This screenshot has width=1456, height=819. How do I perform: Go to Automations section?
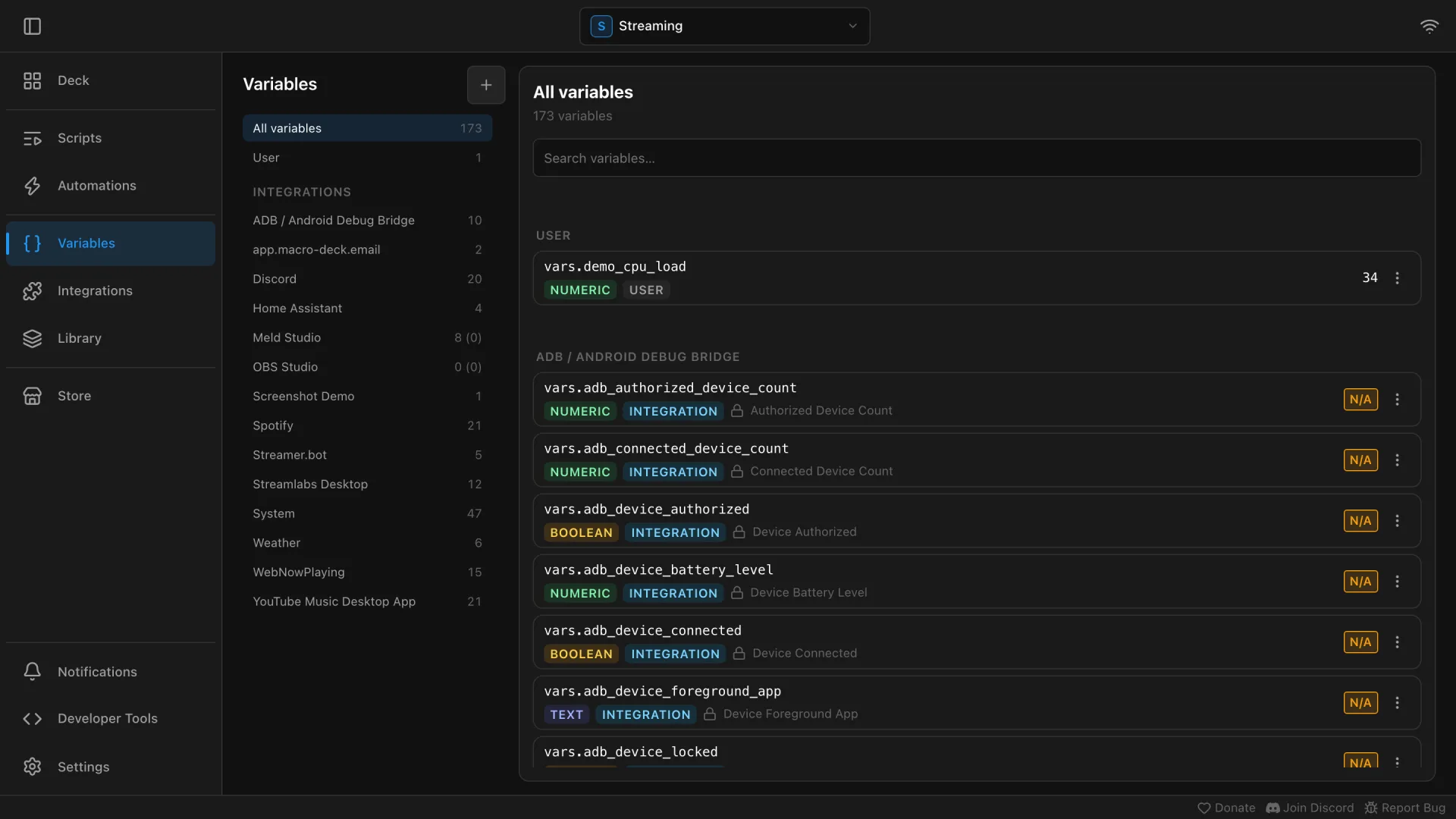[x=111, y=186]
